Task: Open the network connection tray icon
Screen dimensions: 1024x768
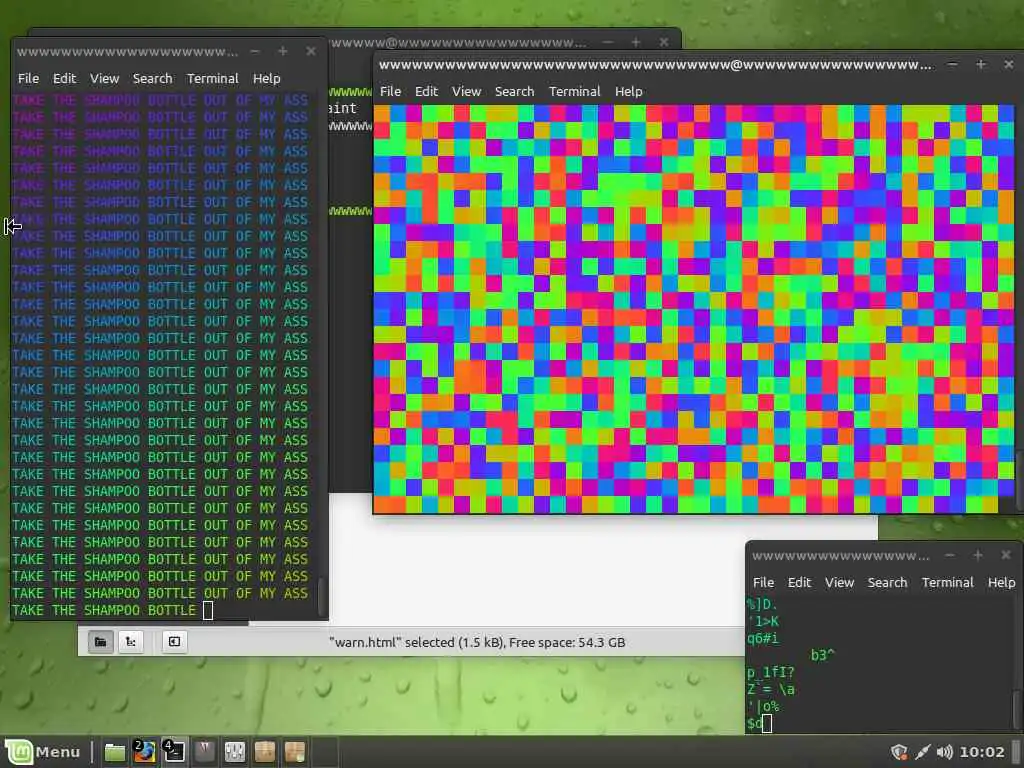Action: pos(922,752)
